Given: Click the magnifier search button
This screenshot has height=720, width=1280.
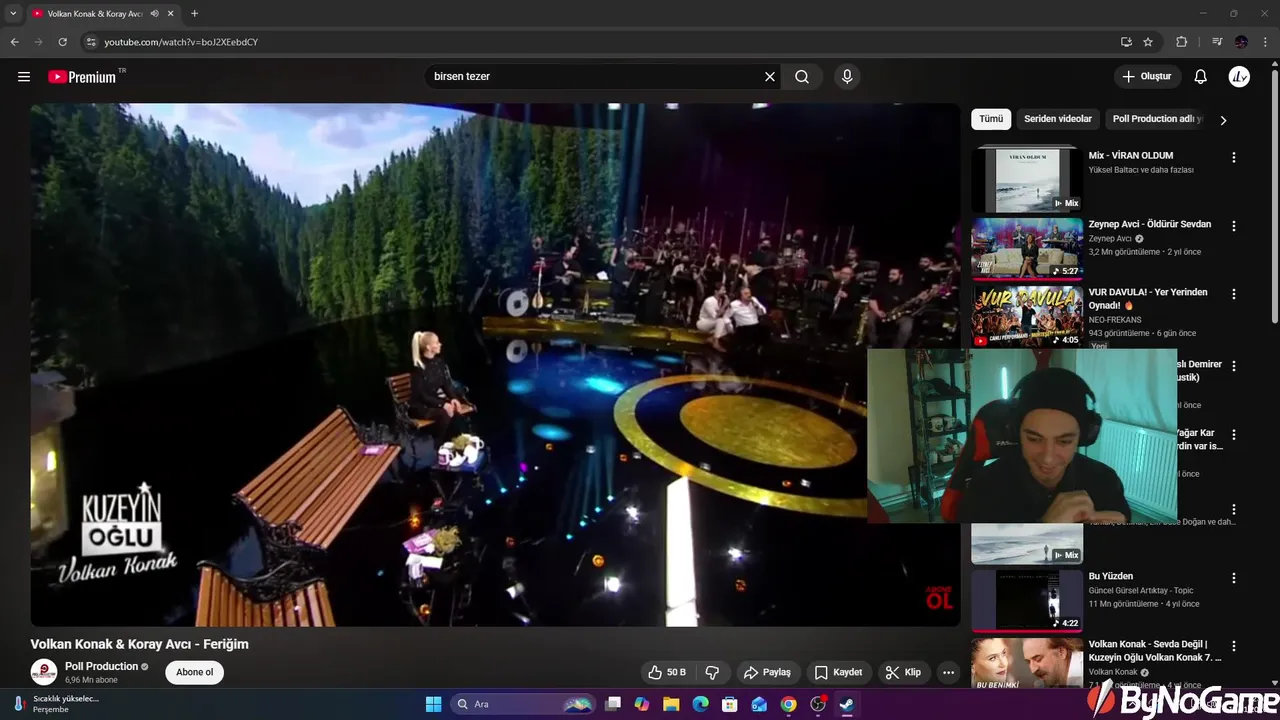Looking at the screenshot, I should 802,76.
